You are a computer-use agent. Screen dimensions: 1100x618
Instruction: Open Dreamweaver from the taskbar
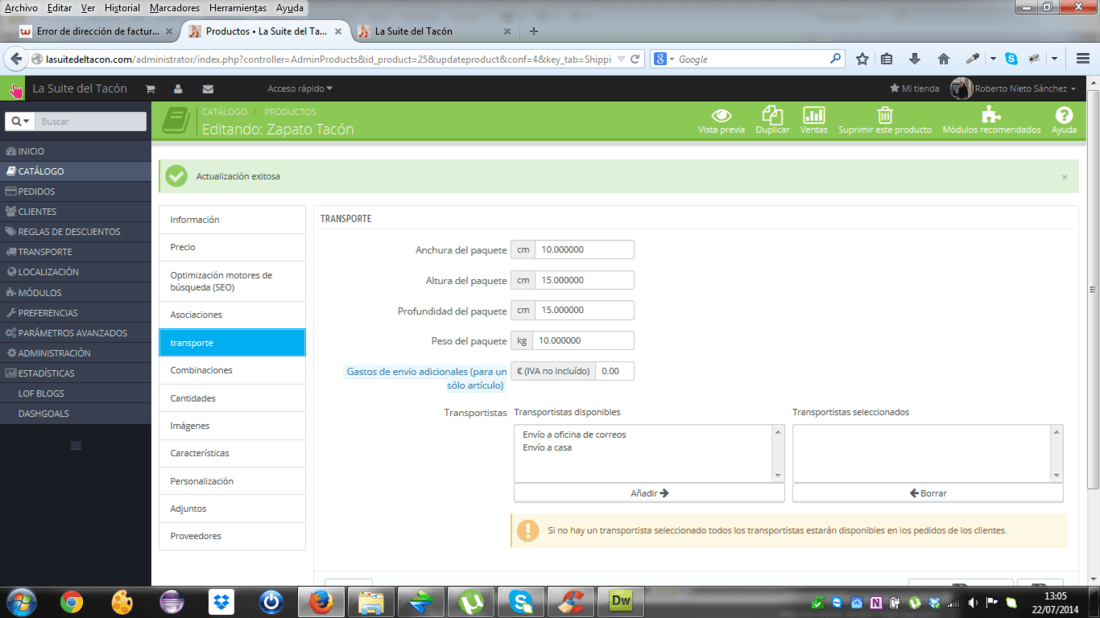point(621,601)
